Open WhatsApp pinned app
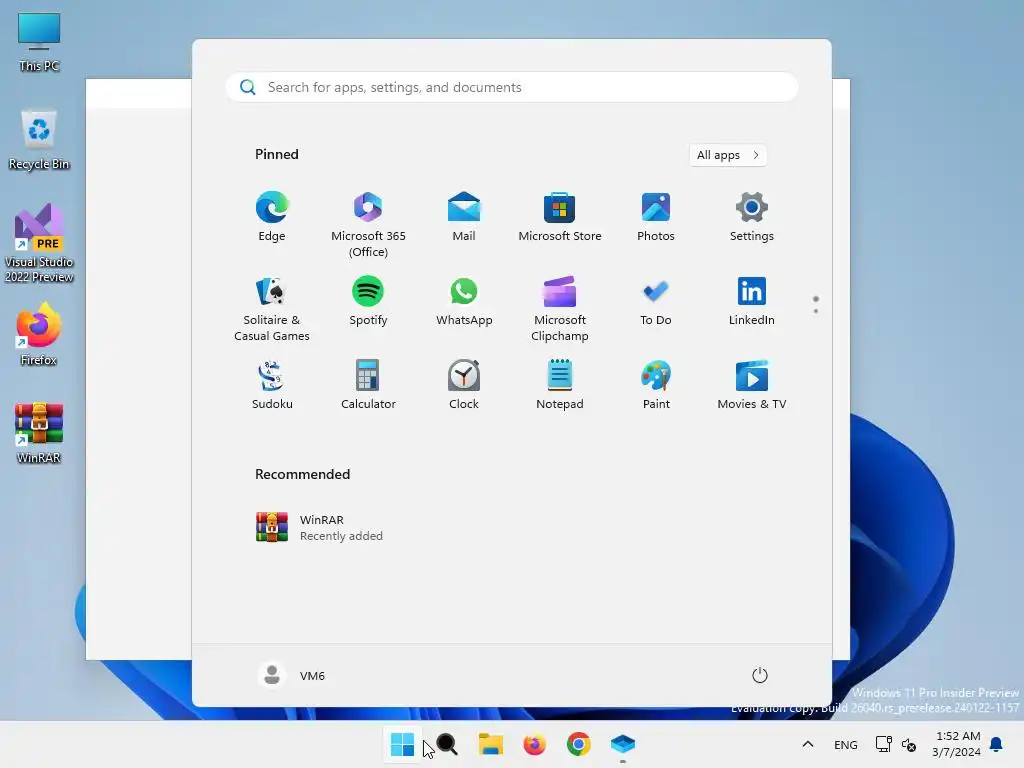This screenshot has width=1024, height=768. tap(464, 300)
